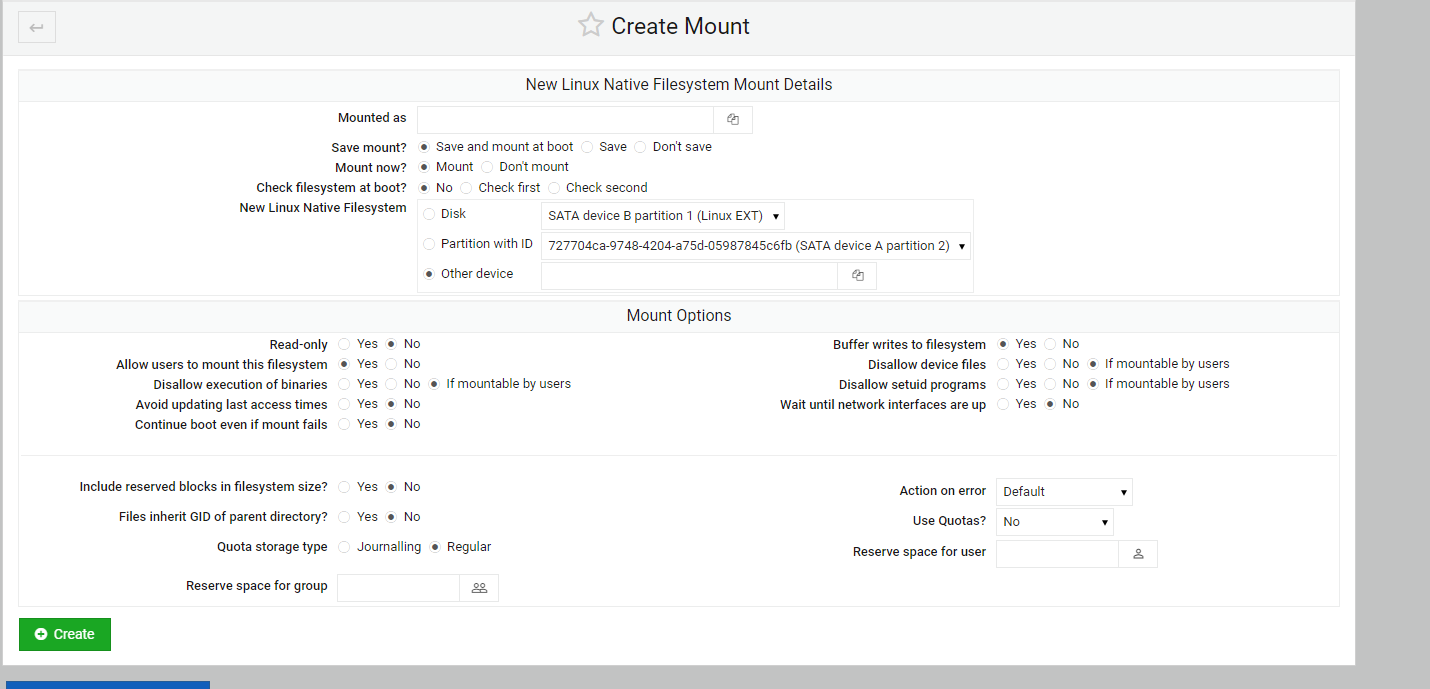Select 'Check second' radio option
The height and width of the screenshot is (689, 1430).
(x=554, y=188)
